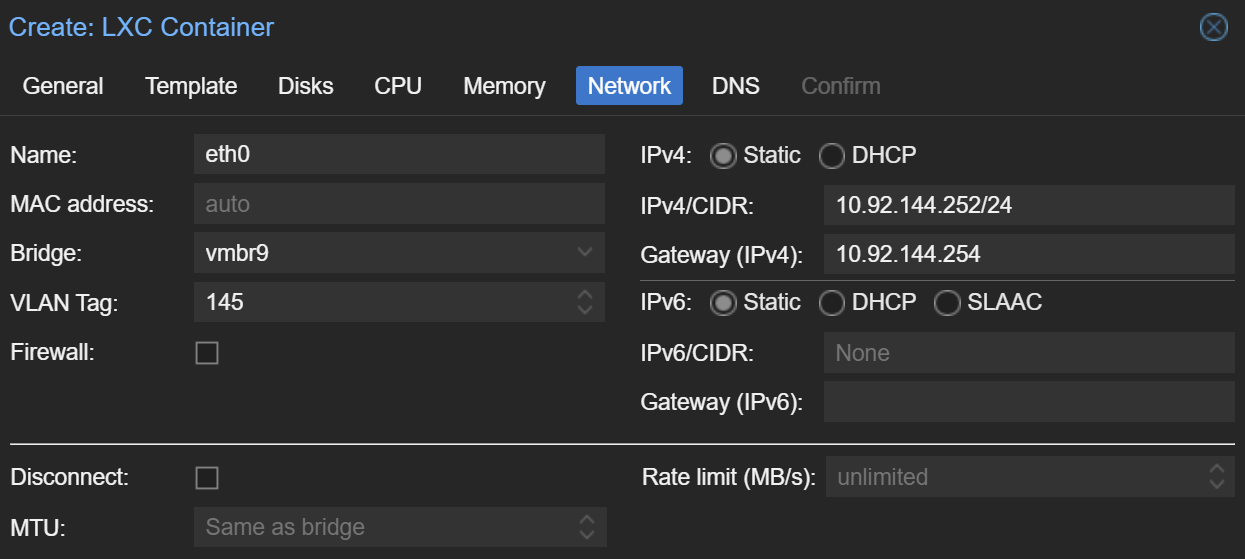The width and height of the screenshot is (1245, 559).
Task: Choose DHCP for IPv6
Action: 832,303
